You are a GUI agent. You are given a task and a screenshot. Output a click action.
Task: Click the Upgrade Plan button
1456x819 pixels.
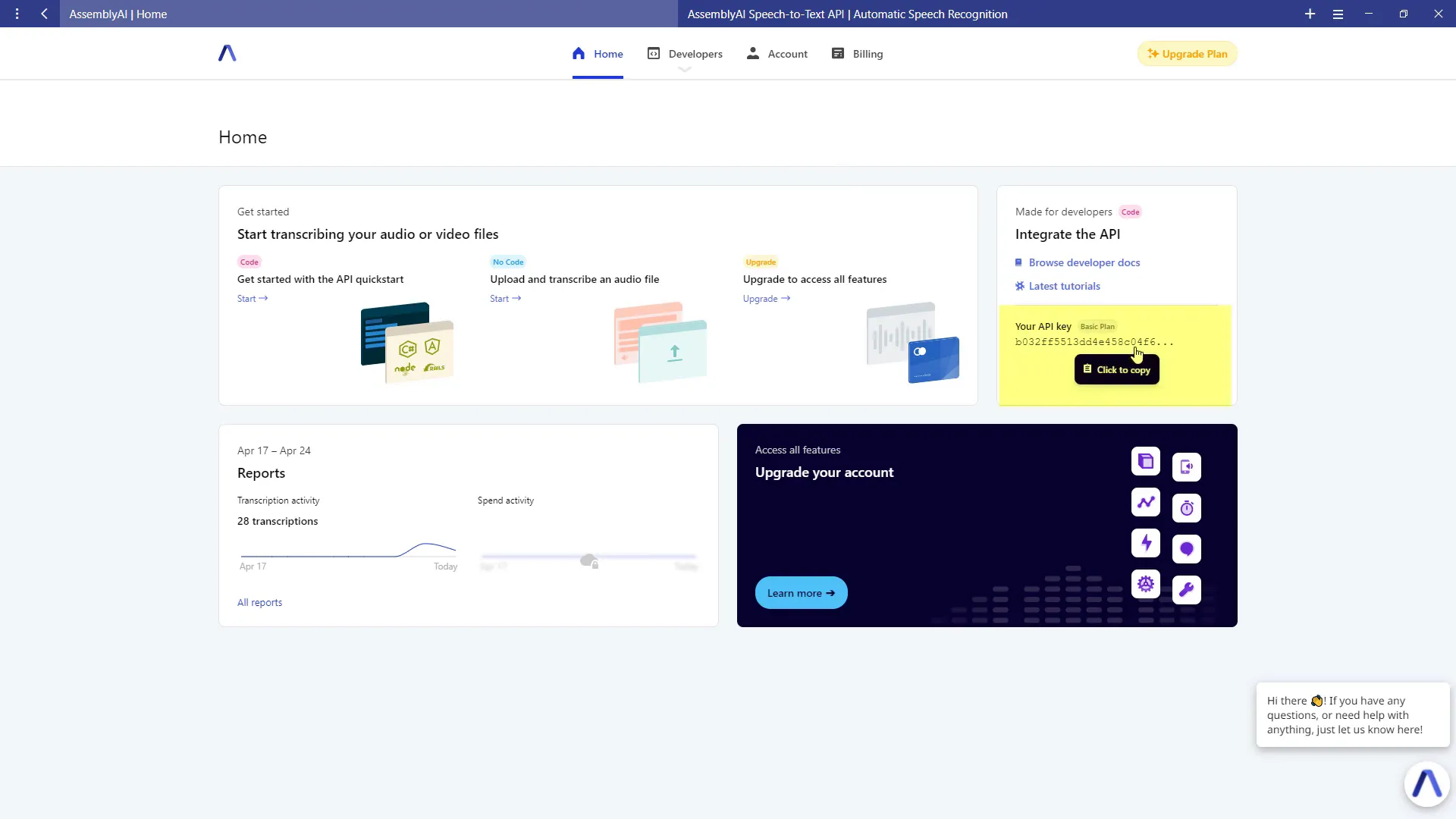click(x=1187, y=54)
